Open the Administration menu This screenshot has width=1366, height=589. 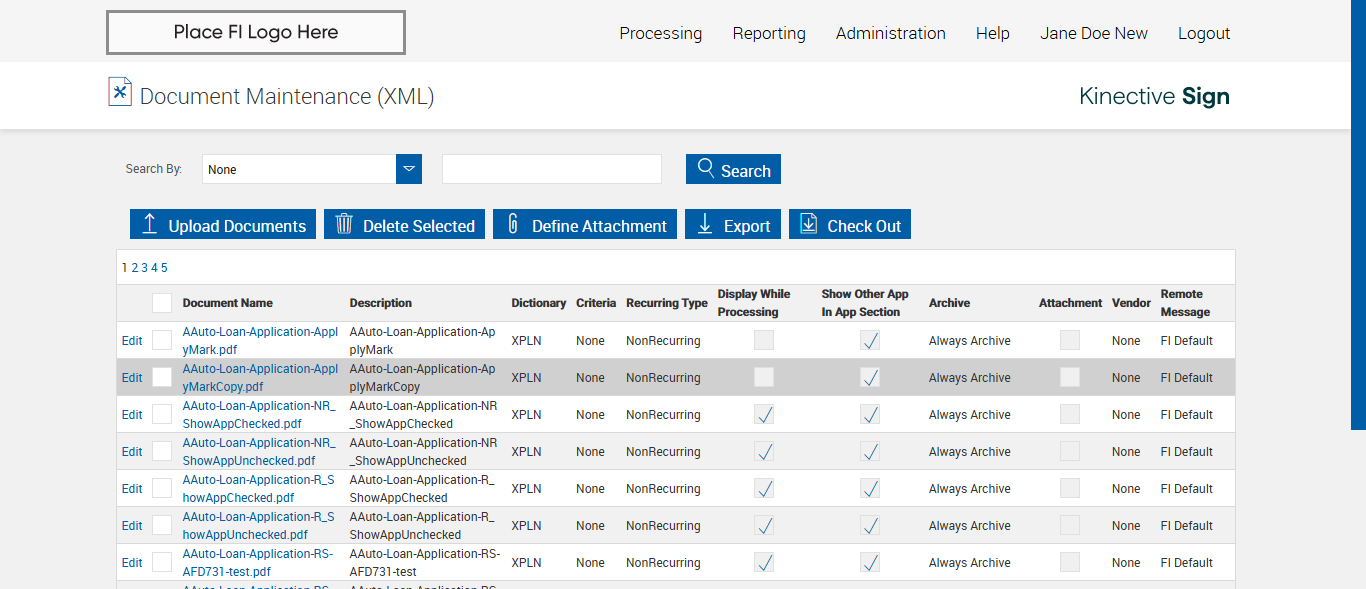pos(890,33)
